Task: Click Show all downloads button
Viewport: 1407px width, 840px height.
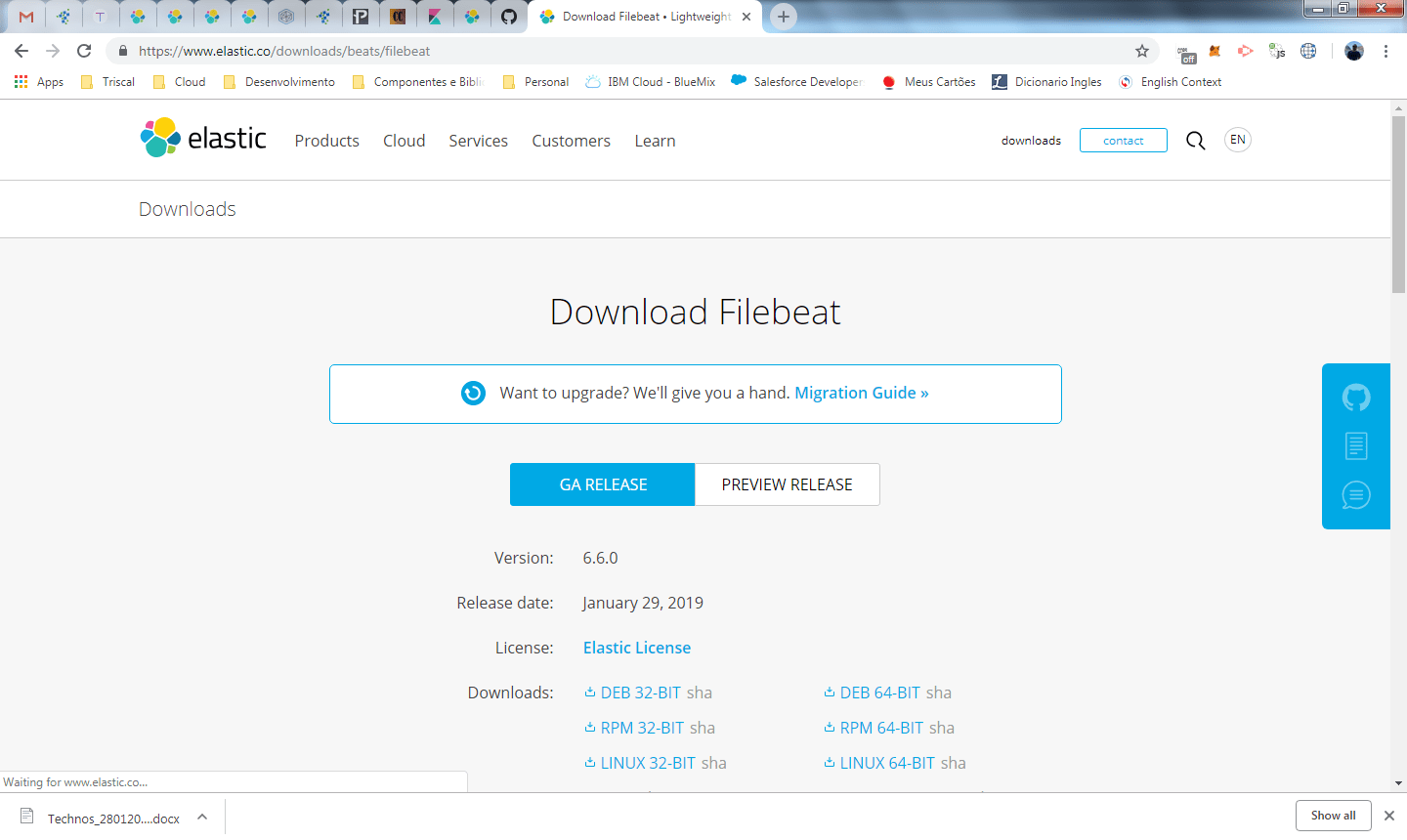Action: coord(1333,816)
